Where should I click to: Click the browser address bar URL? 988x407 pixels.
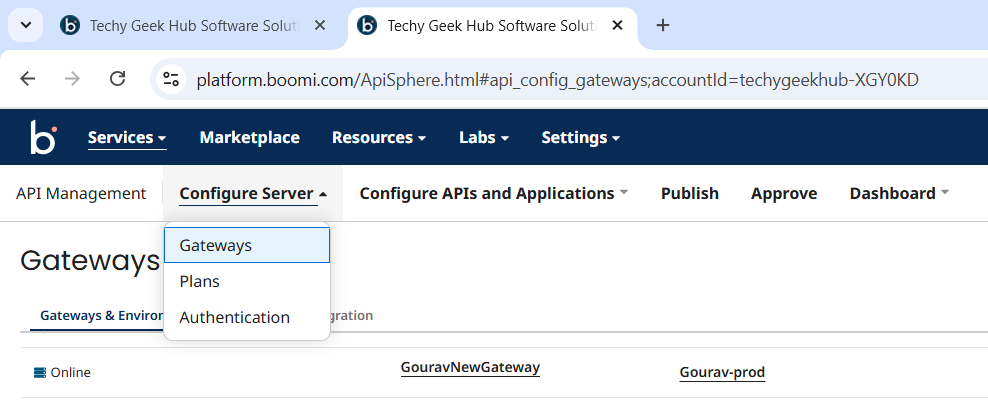[x=556, y=79]
